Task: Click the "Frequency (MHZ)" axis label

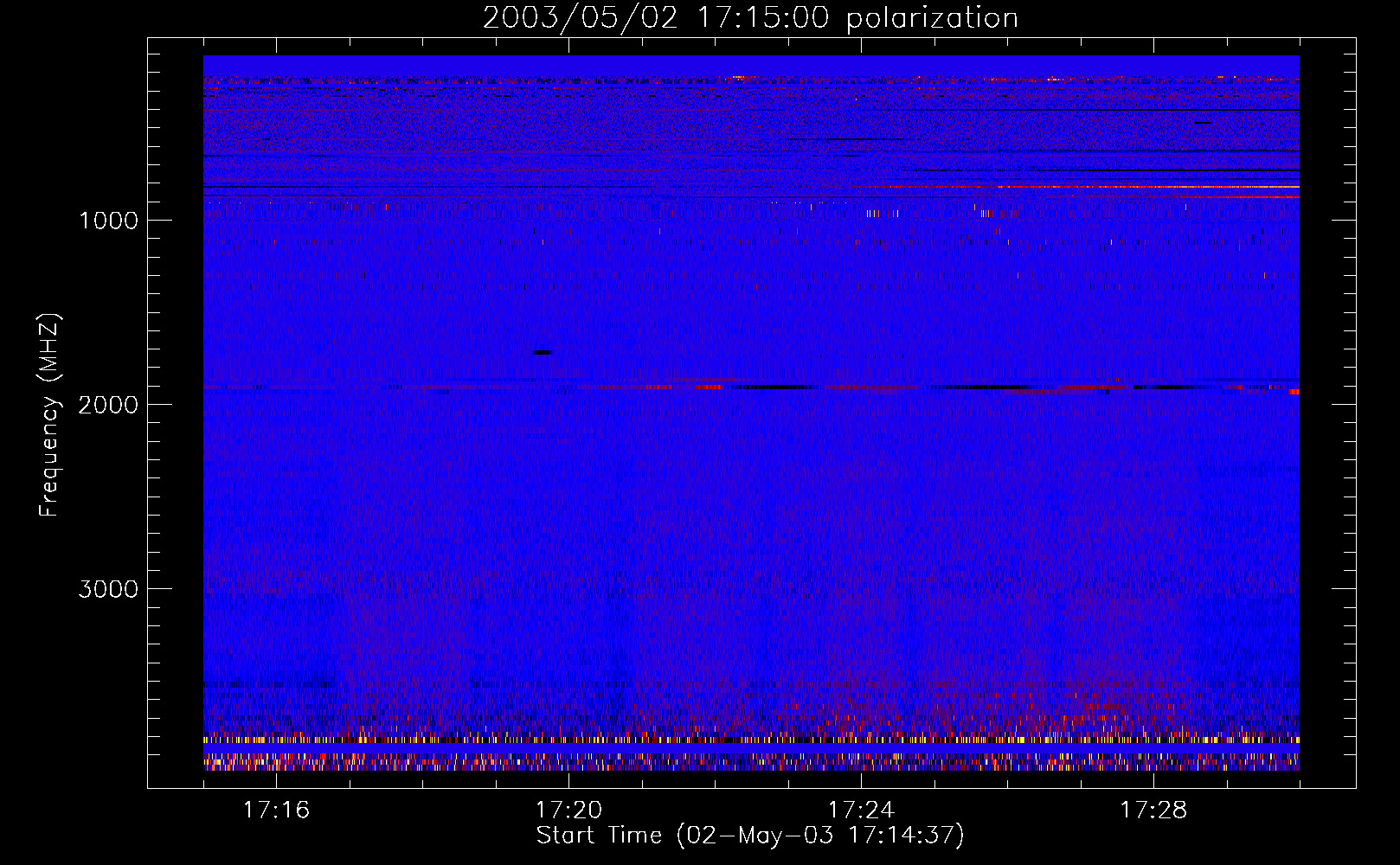Action: (x=49, y=415)
